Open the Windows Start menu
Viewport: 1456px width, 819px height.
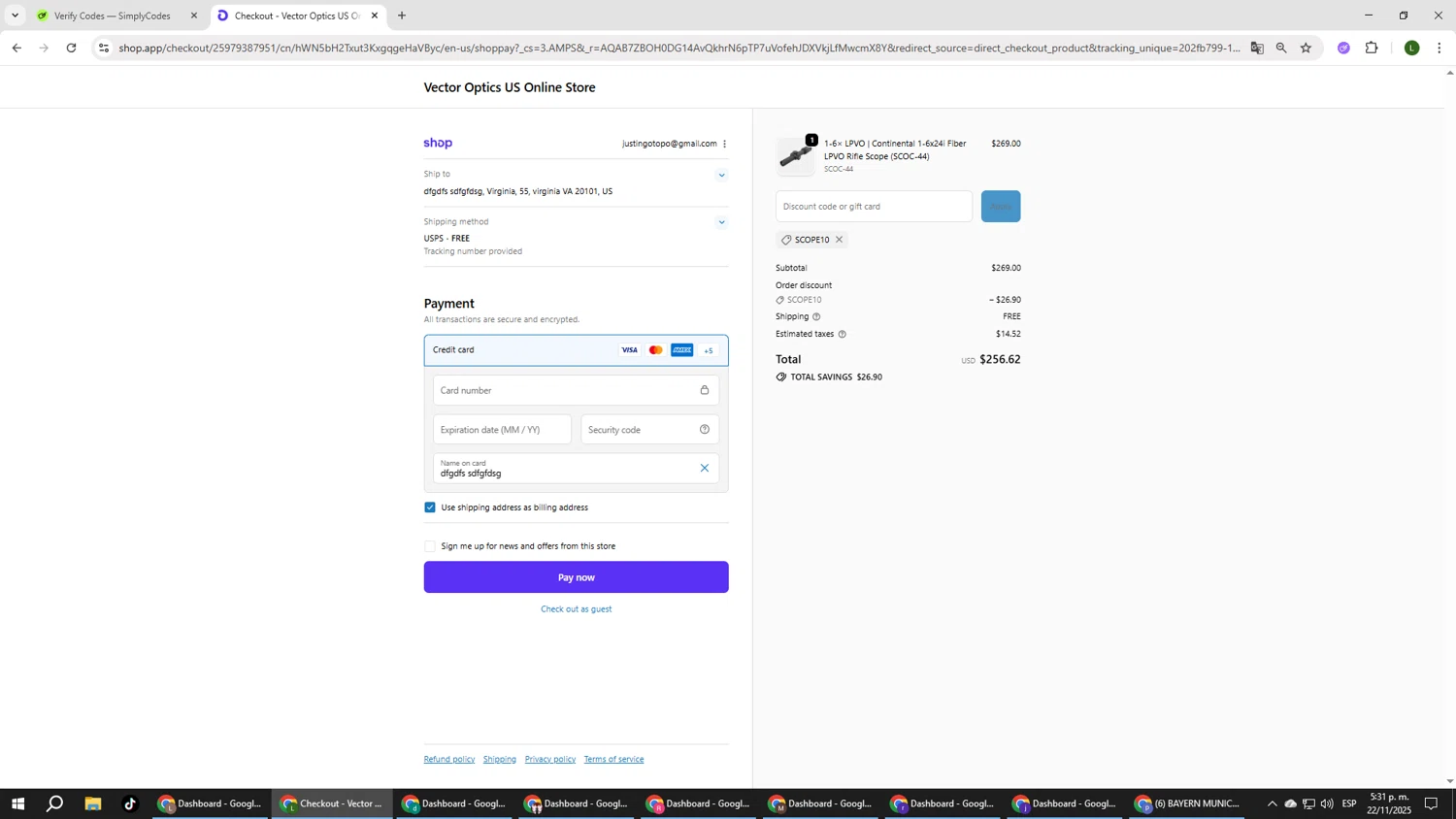[17, 803]
